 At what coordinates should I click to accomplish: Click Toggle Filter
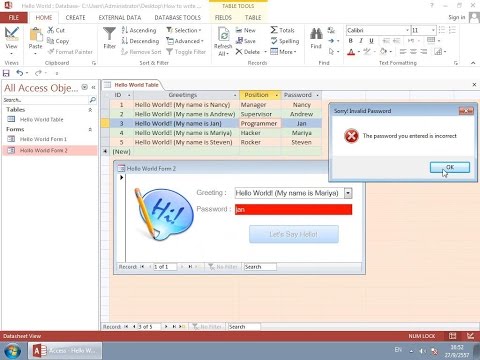pyautogui.click(x=186, y=52)
